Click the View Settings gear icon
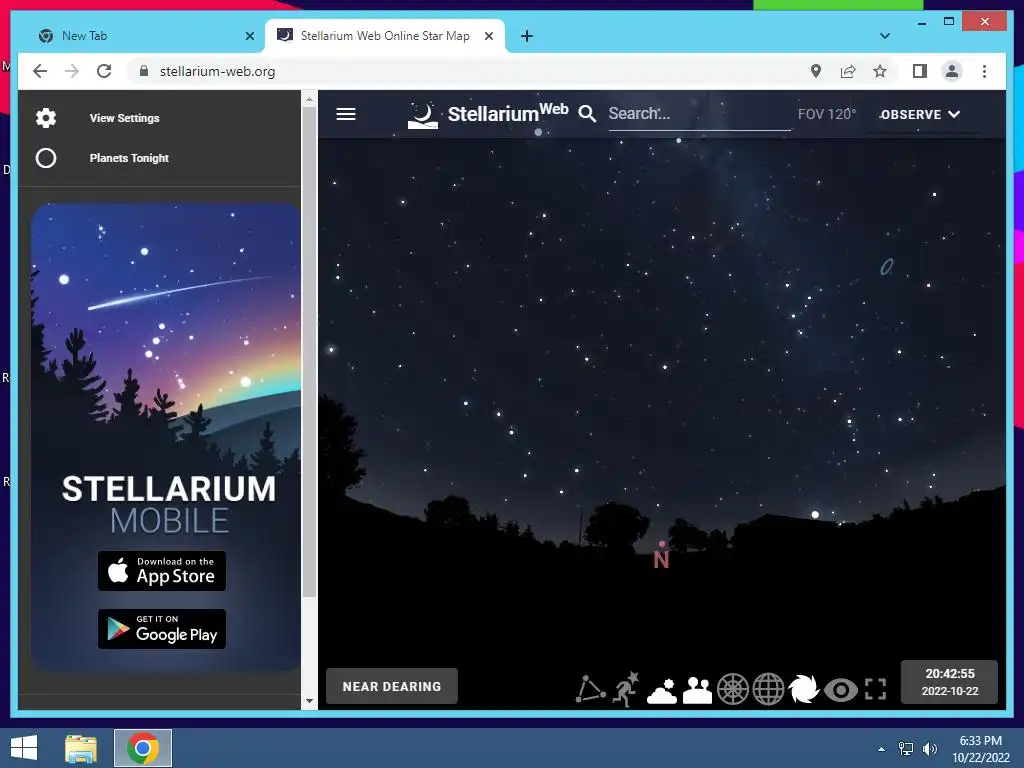 [x=46, y=118]
